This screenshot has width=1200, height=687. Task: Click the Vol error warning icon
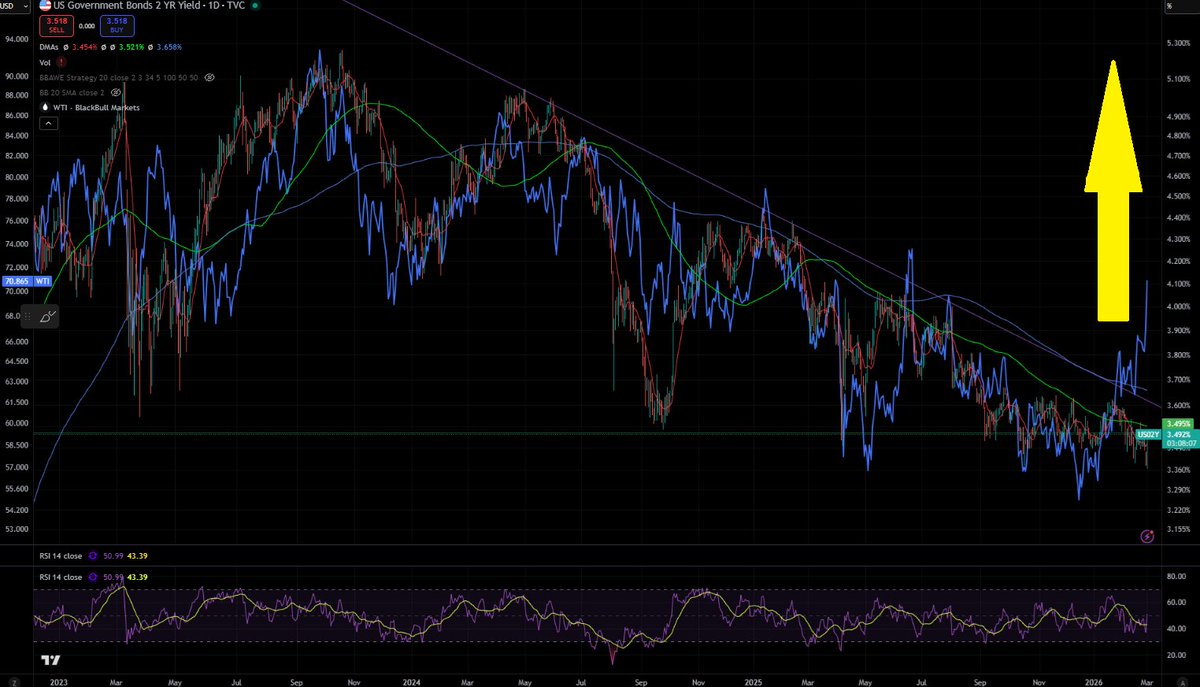point(61,62)
